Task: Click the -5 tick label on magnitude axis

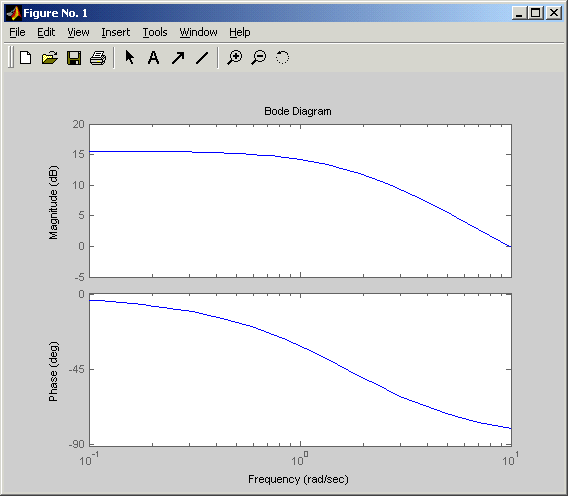Action: click(x=80, y=277)
